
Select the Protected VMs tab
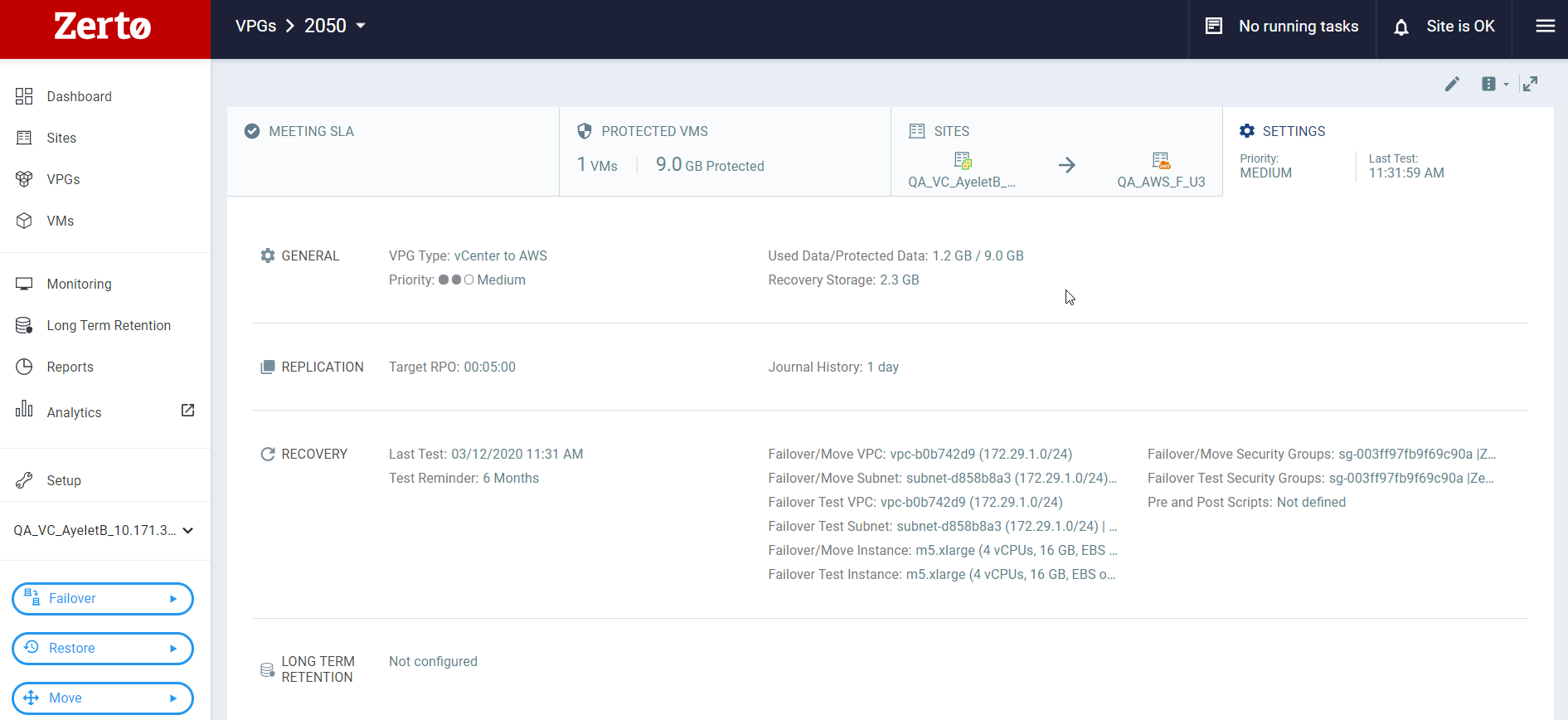[725, 151]
